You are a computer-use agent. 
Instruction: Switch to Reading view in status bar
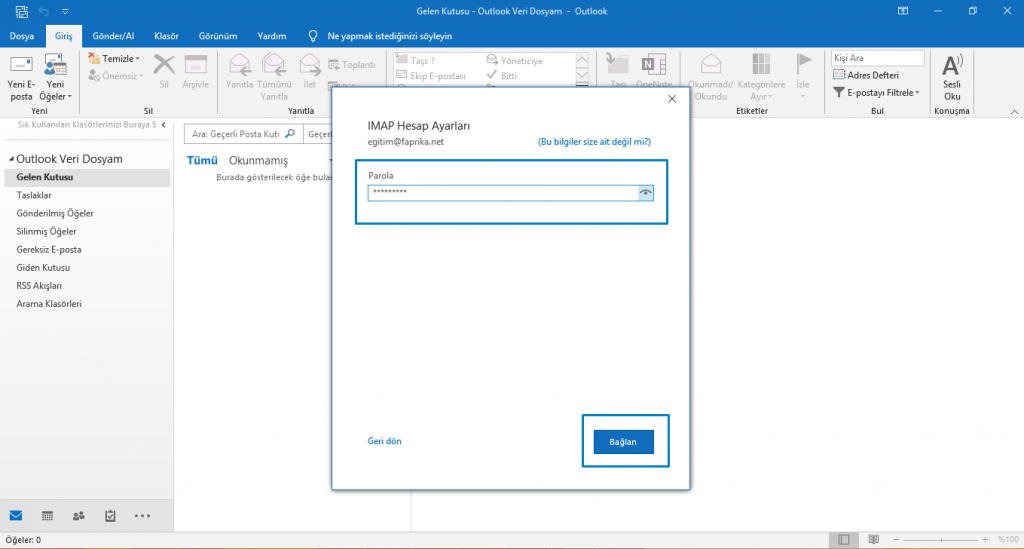(x=873, y=540)
